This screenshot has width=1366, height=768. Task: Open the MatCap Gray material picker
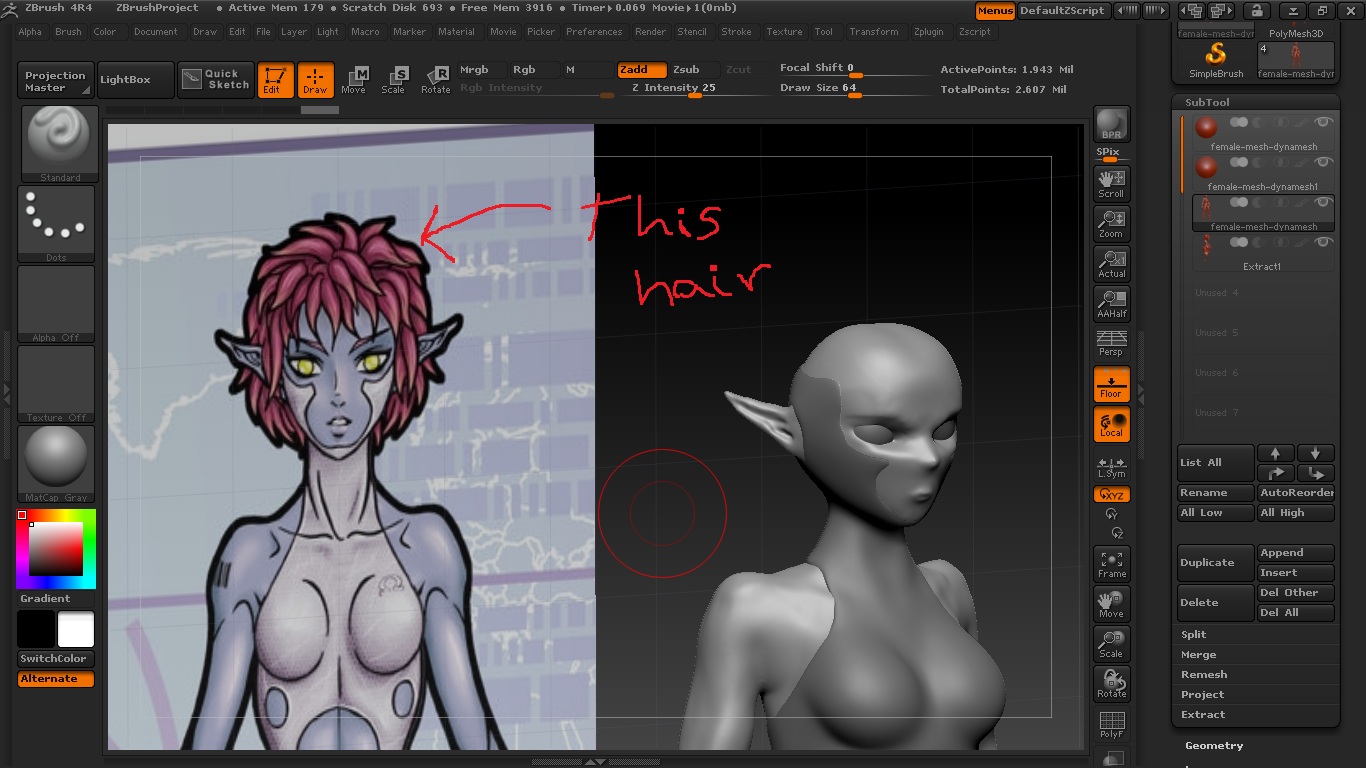tap(56, 464)
